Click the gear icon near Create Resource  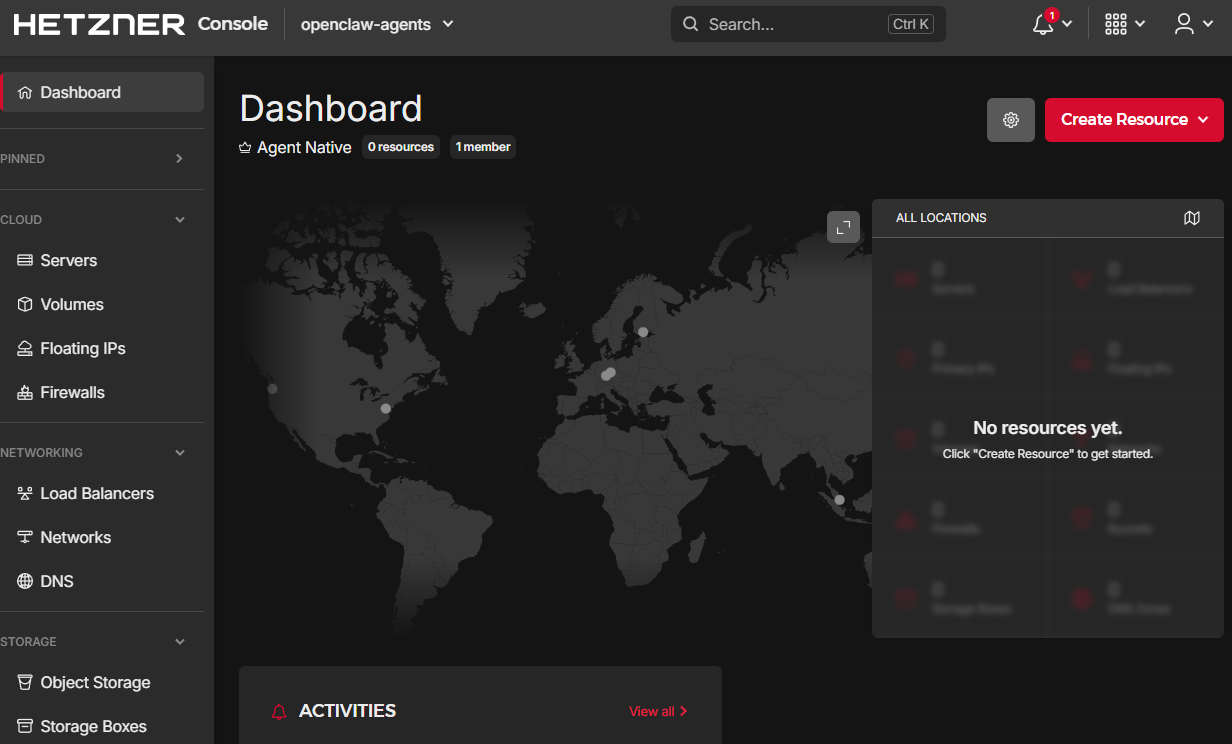coord(1010,120)
